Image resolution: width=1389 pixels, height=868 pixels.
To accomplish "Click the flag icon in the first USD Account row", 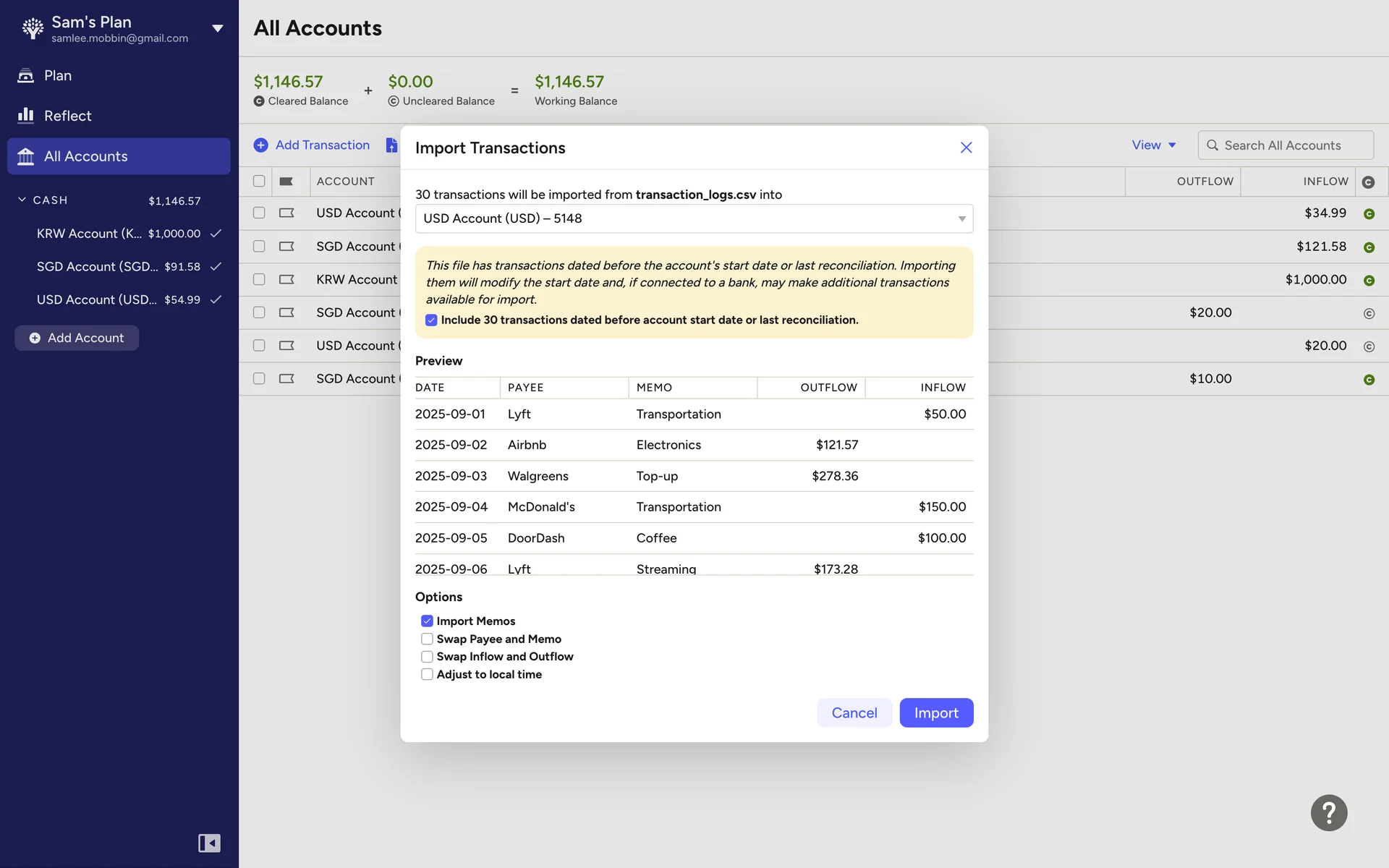I will pyautogui.click(x=286, y=213).
